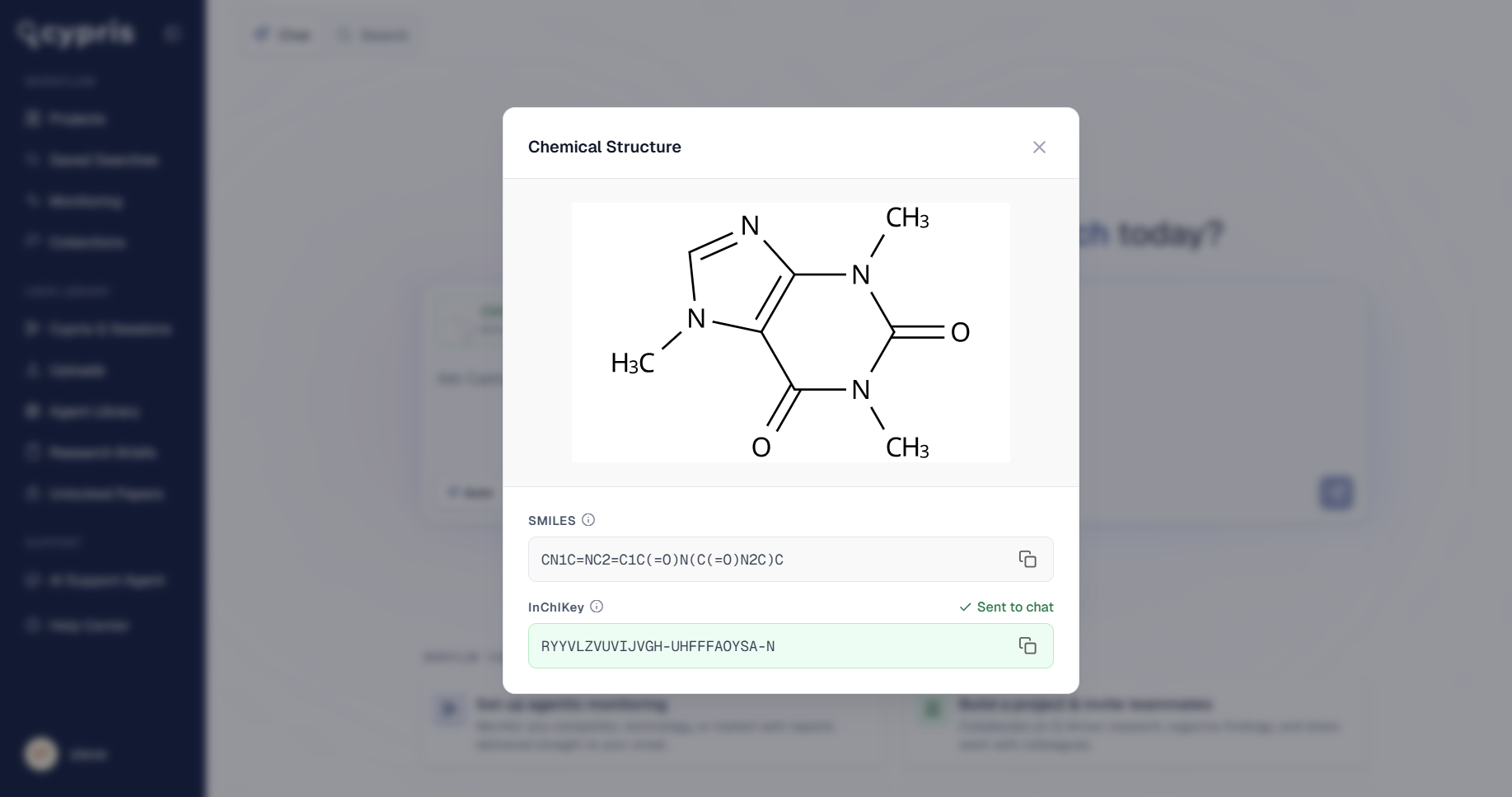Viewport: 1512px width, 797px height.
Task: Go to Monitoring in the sidebar
Action: click(85, 201)
